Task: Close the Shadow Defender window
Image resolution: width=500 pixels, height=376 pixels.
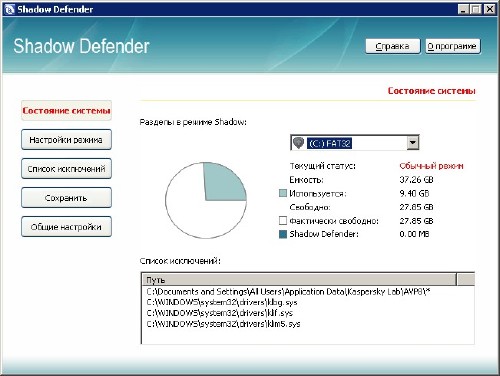Action: pyautogui.click(x=489, y=9)
